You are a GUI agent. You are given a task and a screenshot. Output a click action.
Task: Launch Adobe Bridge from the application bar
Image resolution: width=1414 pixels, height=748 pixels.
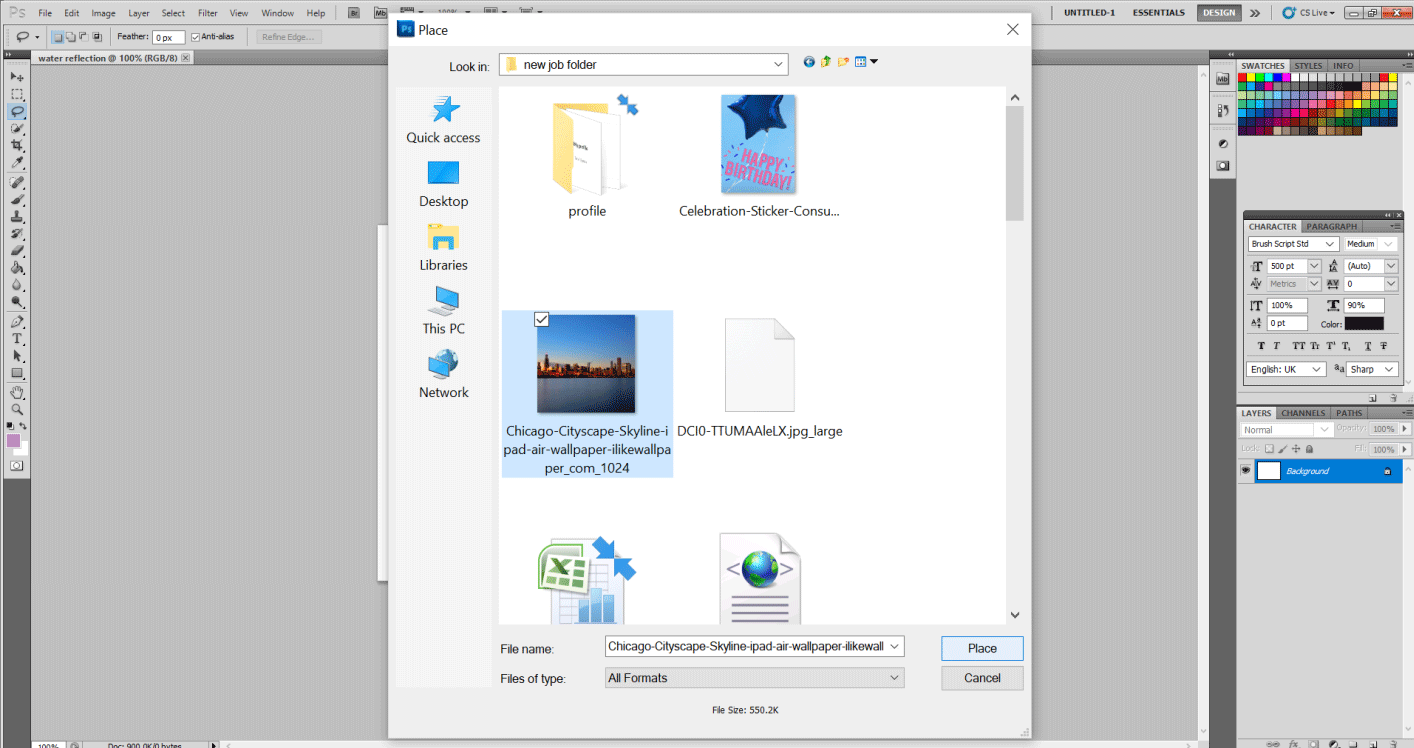point(355,13)
